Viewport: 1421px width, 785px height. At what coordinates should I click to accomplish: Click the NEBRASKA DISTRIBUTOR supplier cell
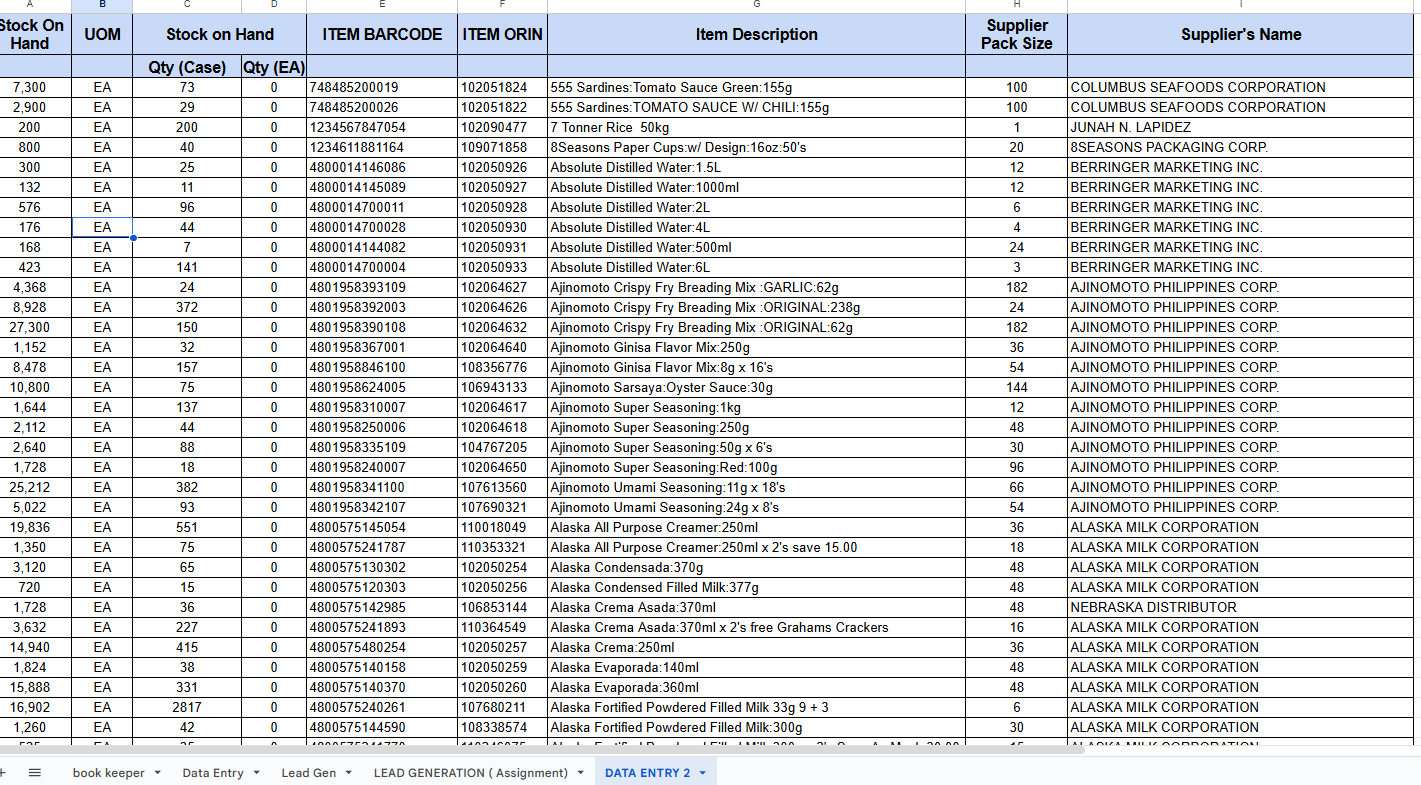[x=1241, y=607]
